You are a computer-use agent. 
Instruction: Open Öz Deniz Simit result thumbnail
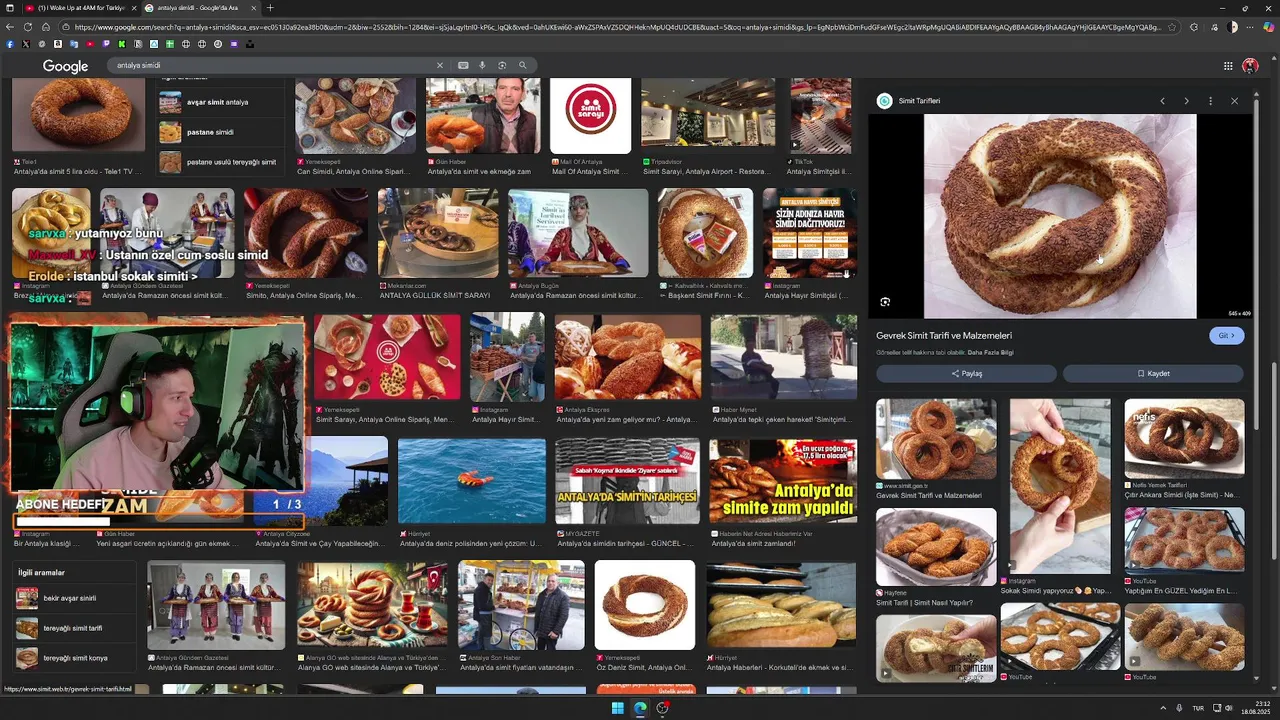(644, 605)
